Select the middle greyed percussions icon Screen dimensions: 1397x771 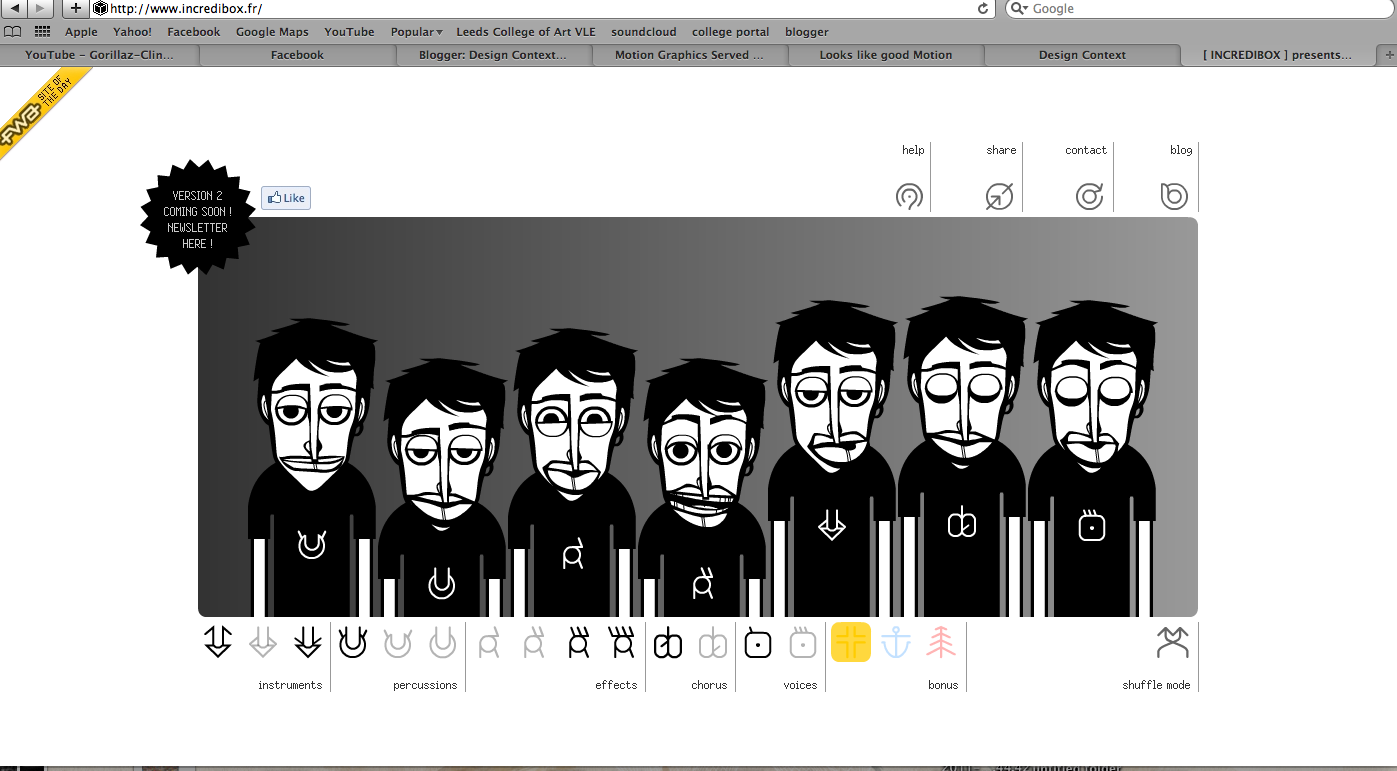pos(398,642)
